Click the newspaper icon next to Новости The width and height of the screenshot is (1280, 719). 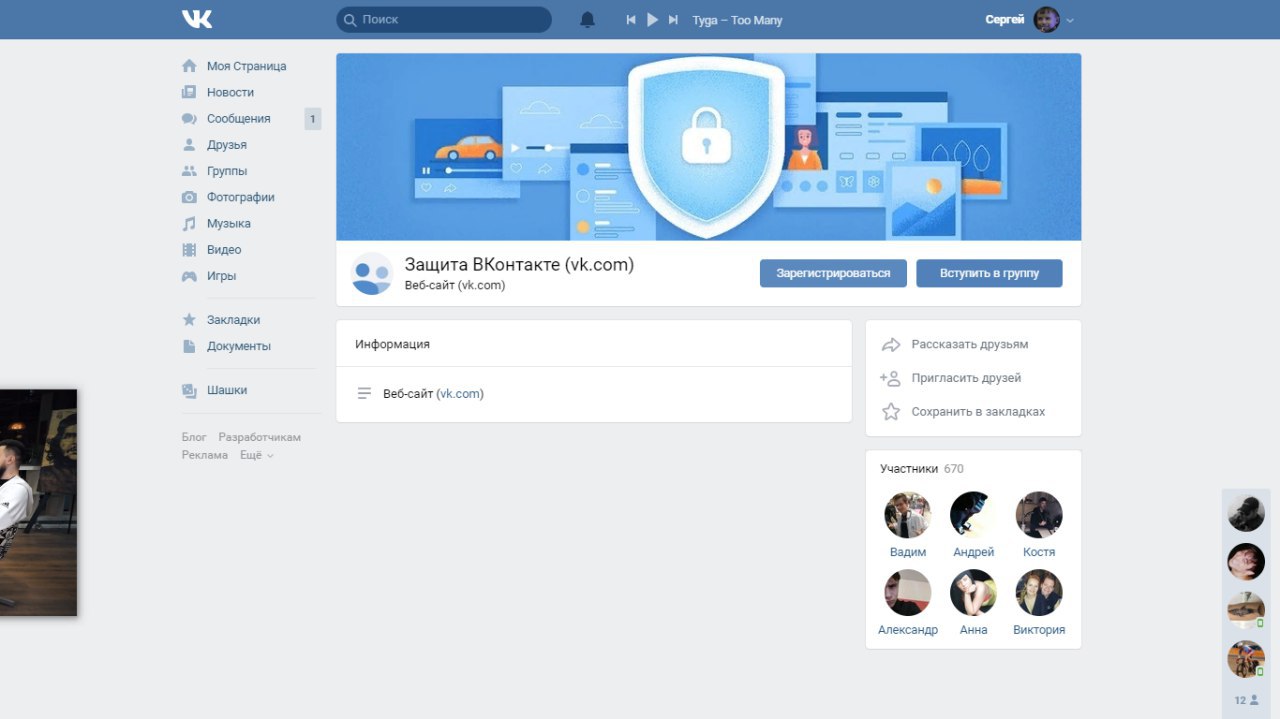click(x=189, y=92)
